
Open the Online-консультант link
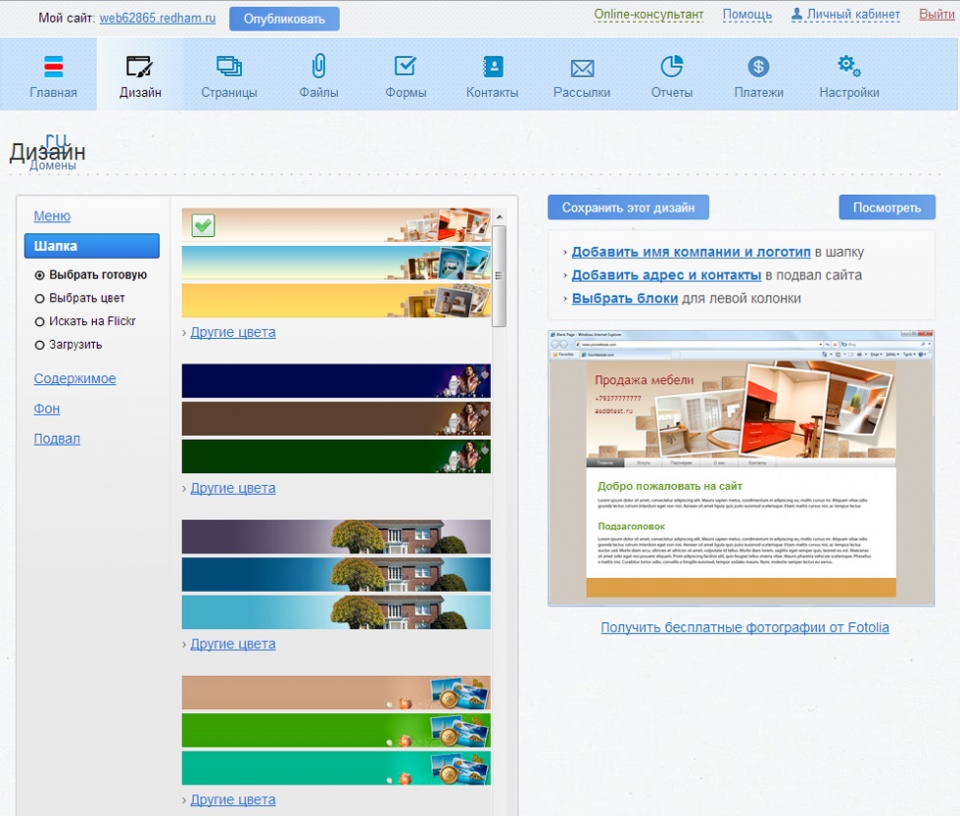click(648, 14)
